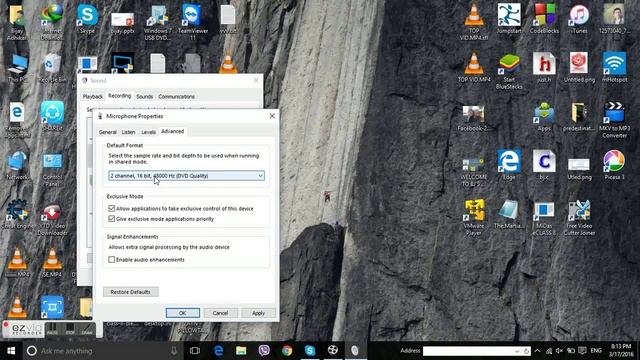Click Cancel in Microphone Properties
The width and height of the screenshot is (640, 360).
[x=220, y=313]
